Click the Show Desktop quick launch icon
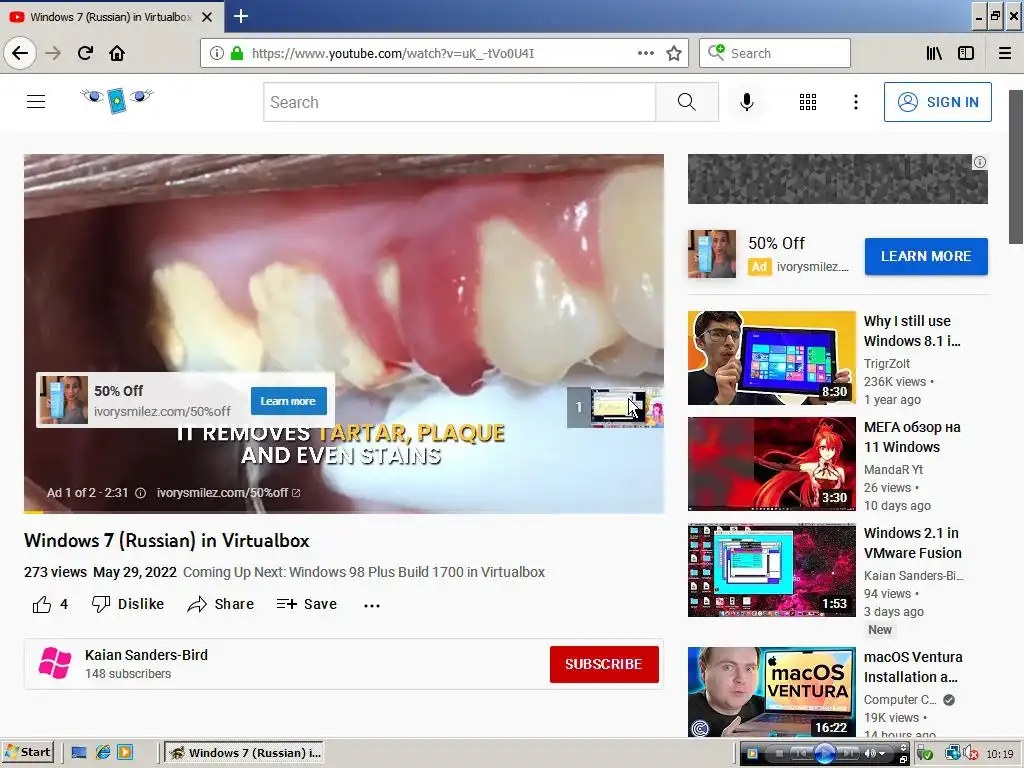Screen dimensions: 1024x768 [79, 752]
